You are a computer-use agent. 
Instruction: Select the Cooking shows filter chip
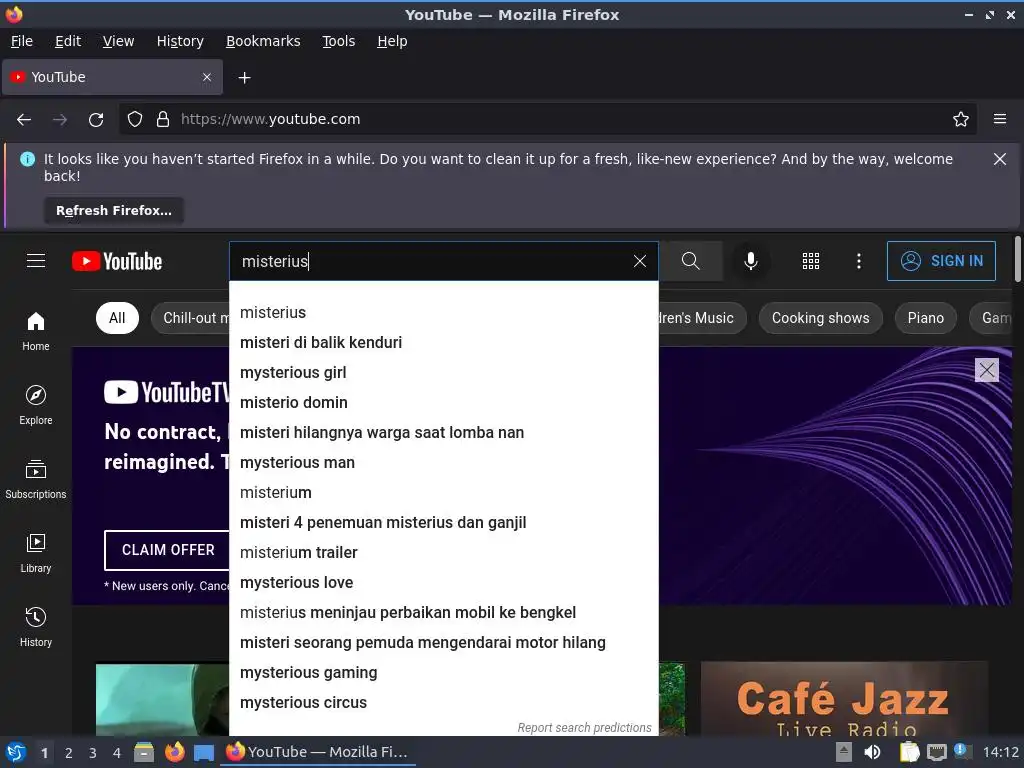coord(820,318)
